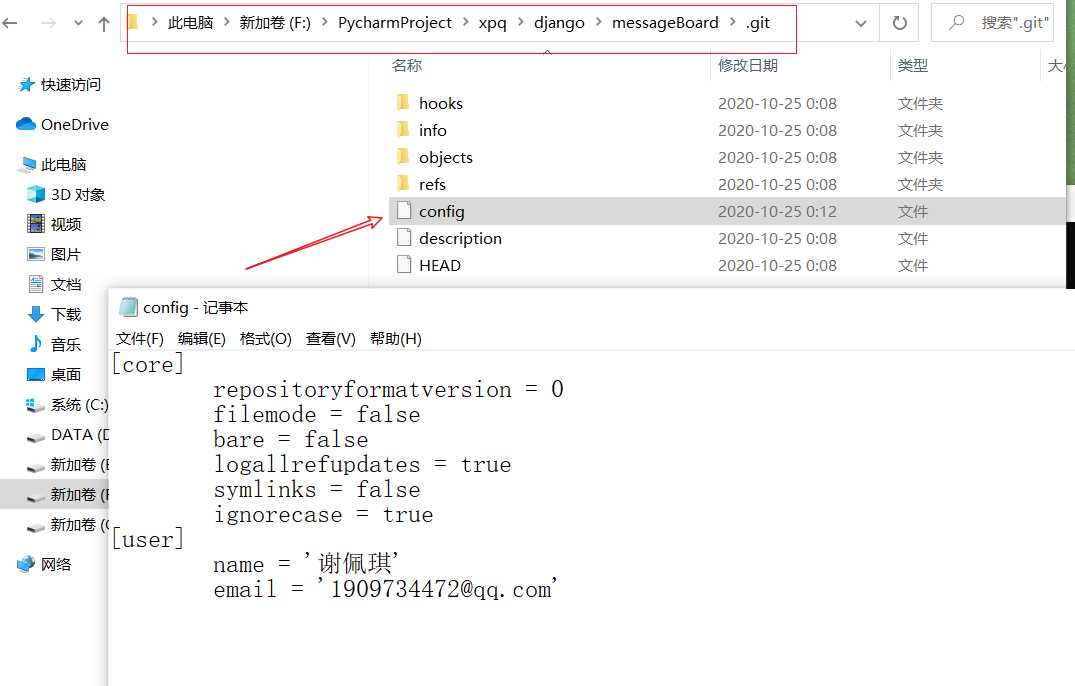Click the refresh button in address bar

click(x=899, y=23)
